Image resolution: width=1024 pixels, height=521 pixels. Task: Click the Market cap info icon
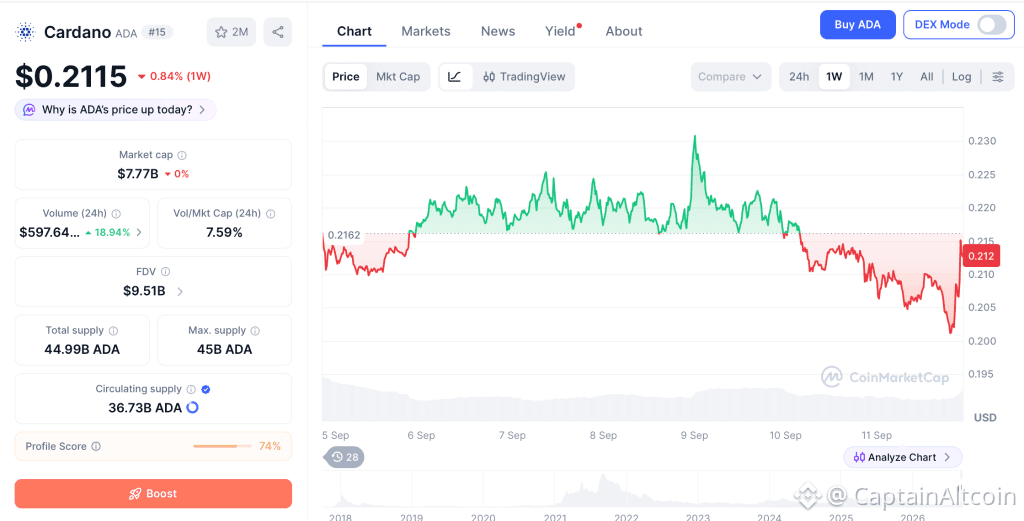[182, 155]
